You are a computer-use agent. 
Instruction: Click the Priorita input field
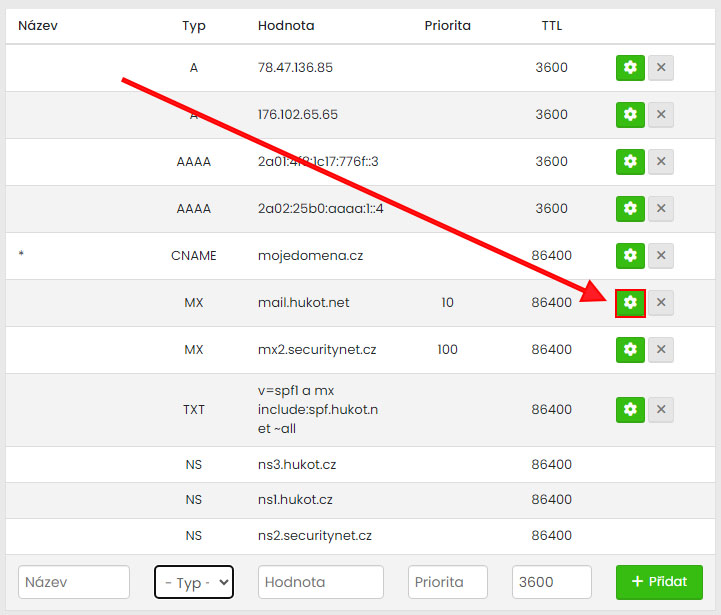(447, 582)
